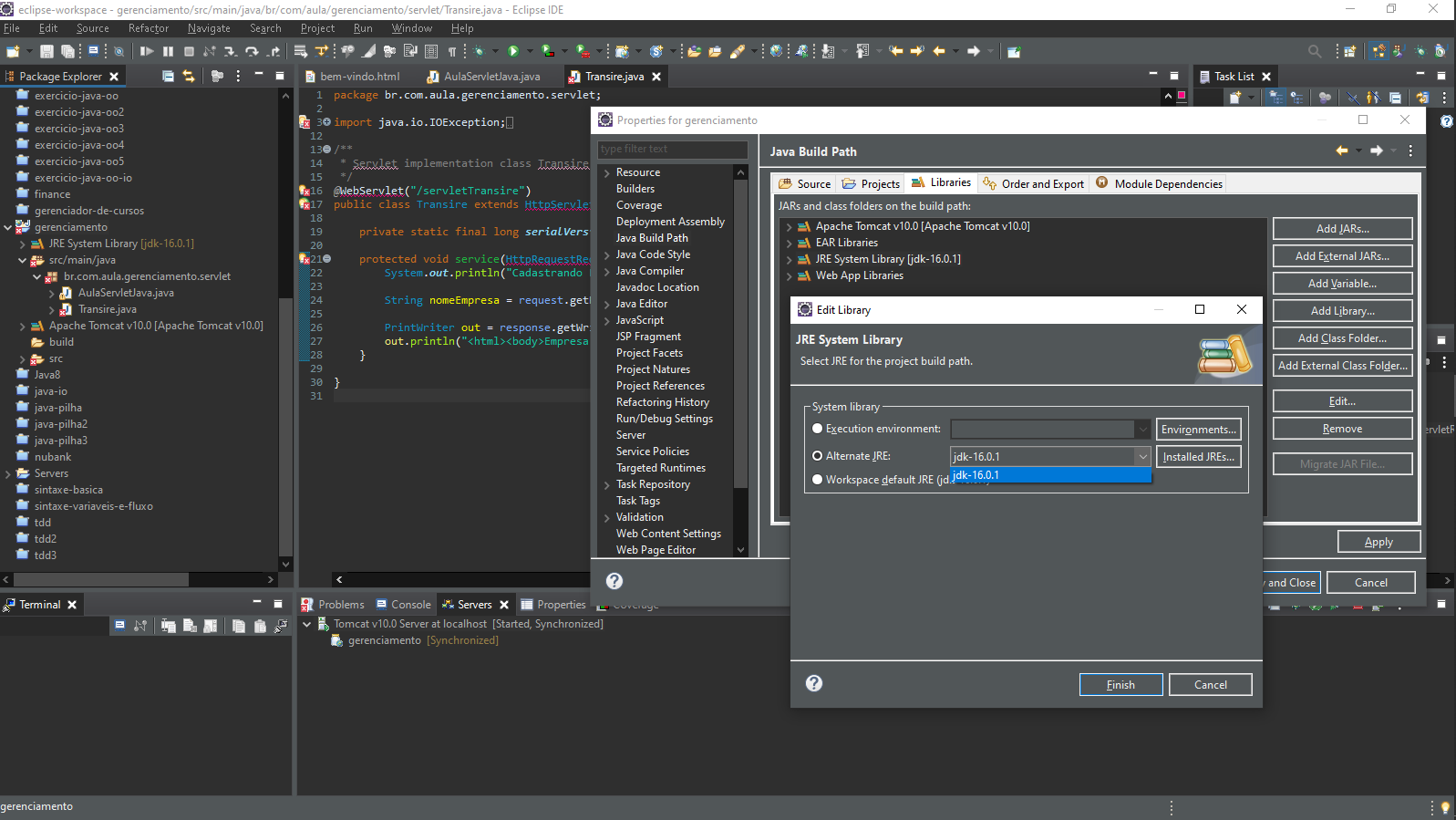The image size is (1456, 820).
Task: Switch to the Order and Export tab
Action: click(x=1033, y=183)
